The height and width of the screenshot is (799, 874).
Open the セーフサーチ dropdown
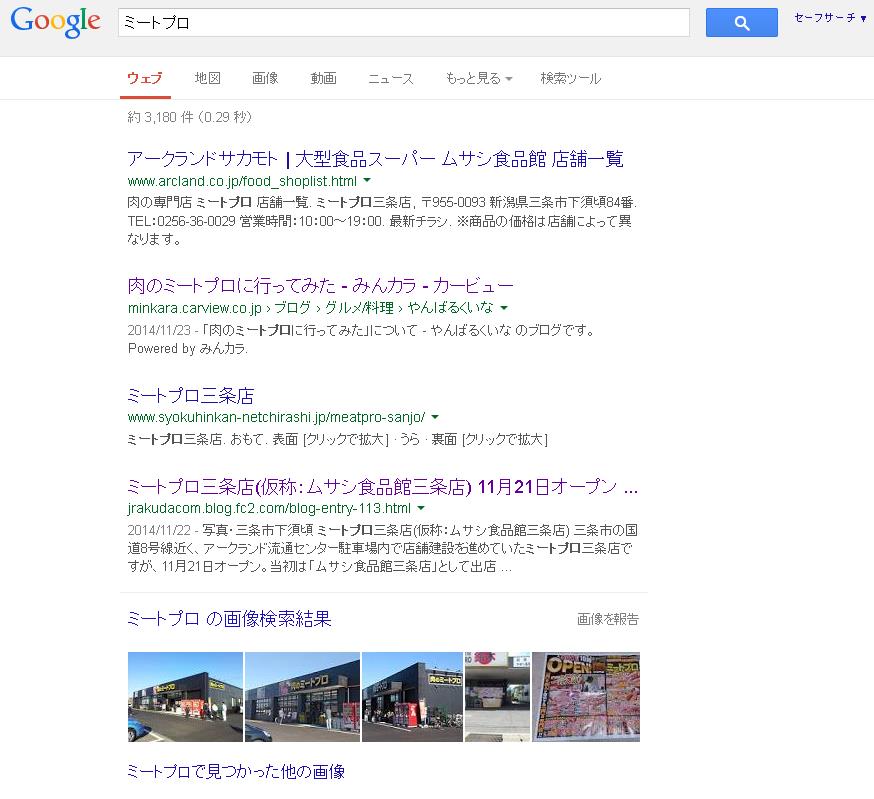830,18
